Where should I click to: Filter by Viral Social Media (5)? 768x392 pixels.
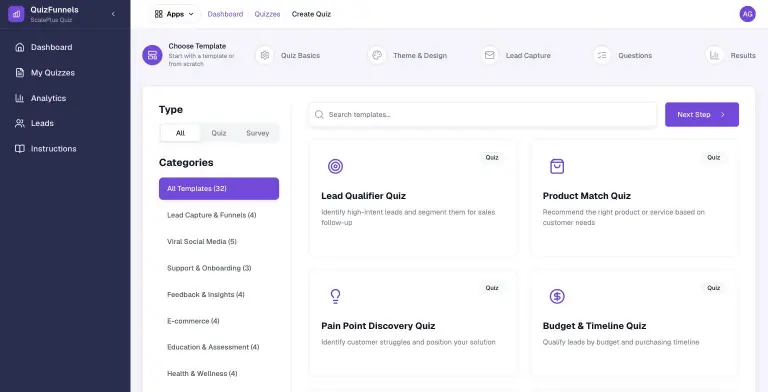(x=219, y=242)
